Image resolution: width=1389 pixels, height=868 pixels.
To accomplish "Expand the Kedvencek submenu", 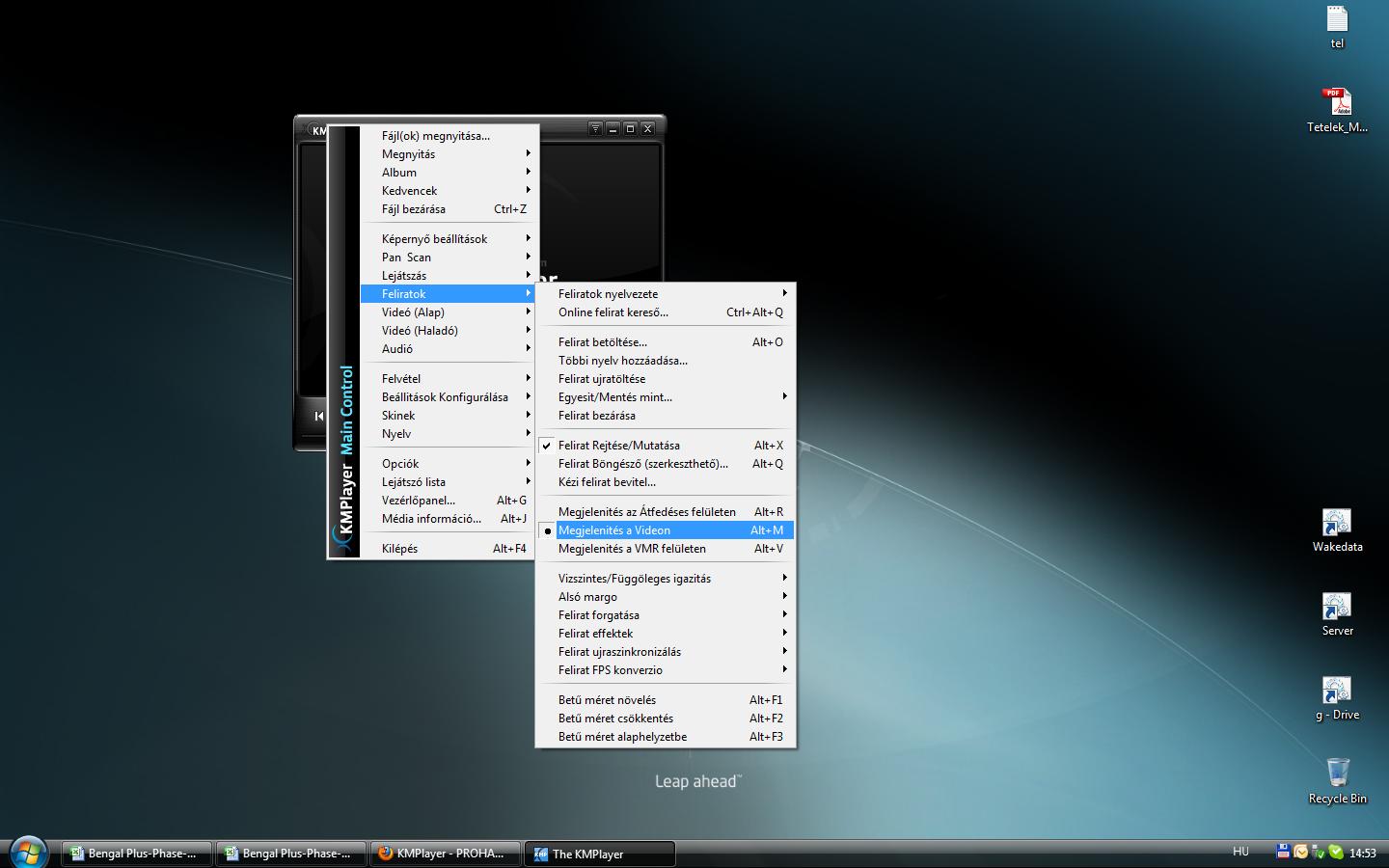I will click(449, 191).
